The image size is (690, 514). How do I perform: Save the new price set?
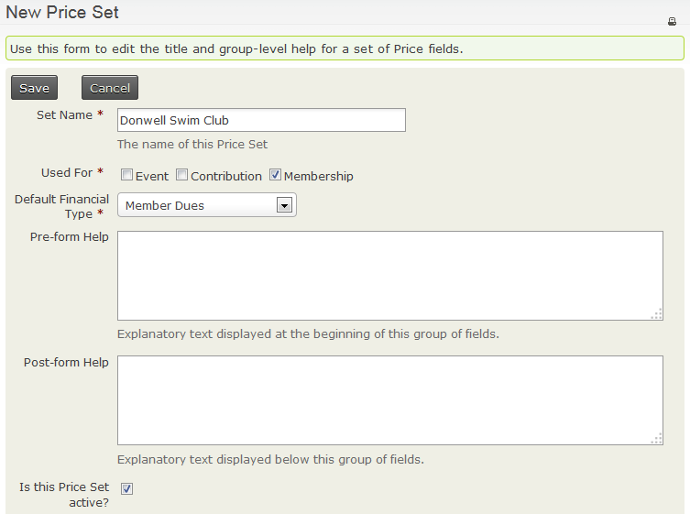[34, 88]
